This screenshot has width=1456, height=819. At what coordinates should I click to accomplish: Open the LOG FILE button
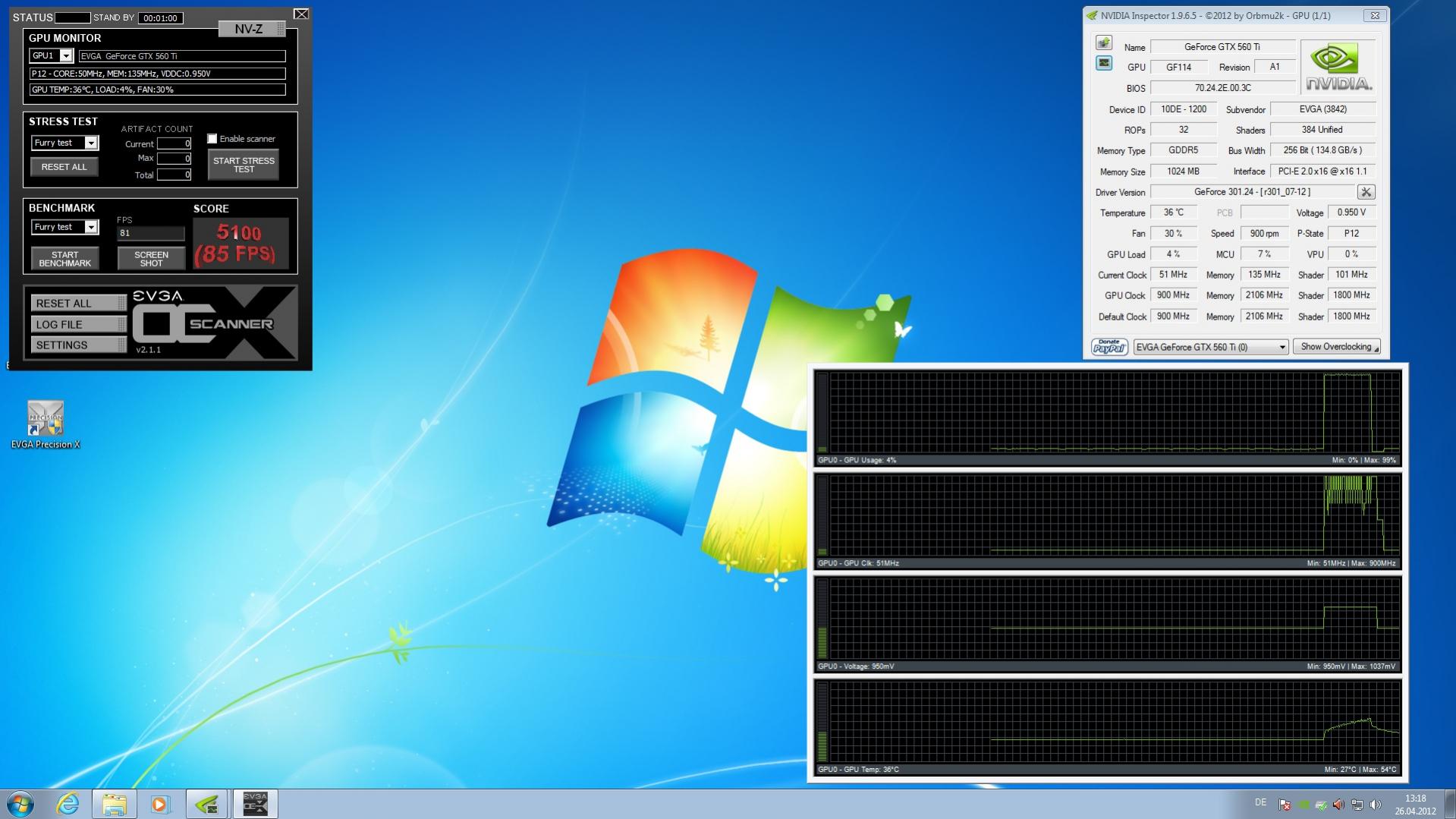tap(79, 324)
